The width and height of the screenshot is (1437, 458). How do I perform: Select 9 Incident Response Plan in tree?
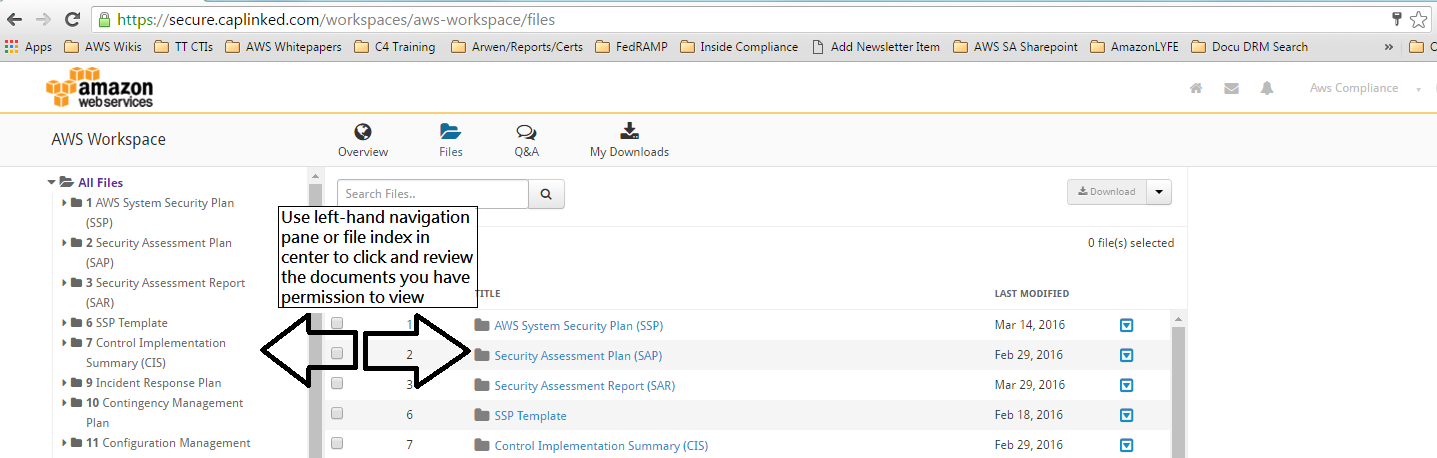coord(153,383)
